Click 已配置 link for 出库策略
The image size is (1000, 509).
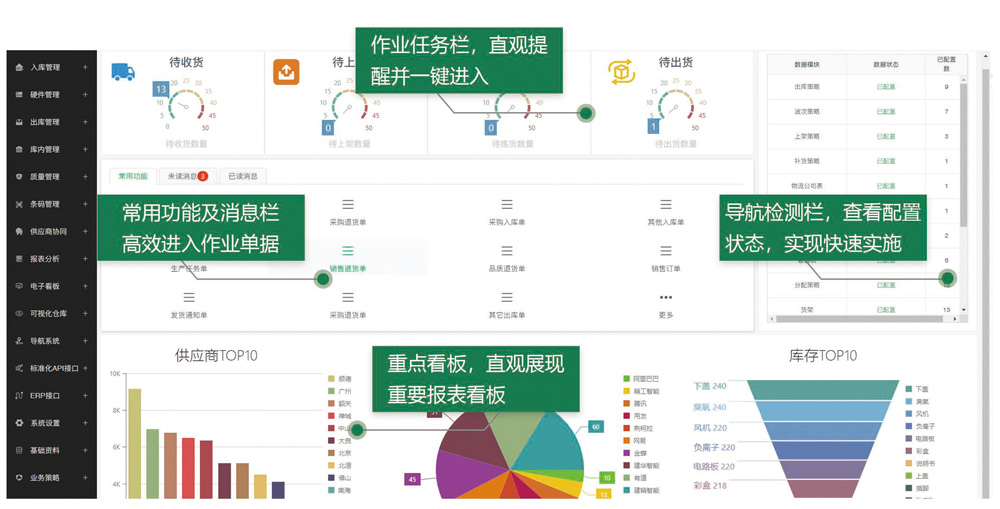coord(886,87)
